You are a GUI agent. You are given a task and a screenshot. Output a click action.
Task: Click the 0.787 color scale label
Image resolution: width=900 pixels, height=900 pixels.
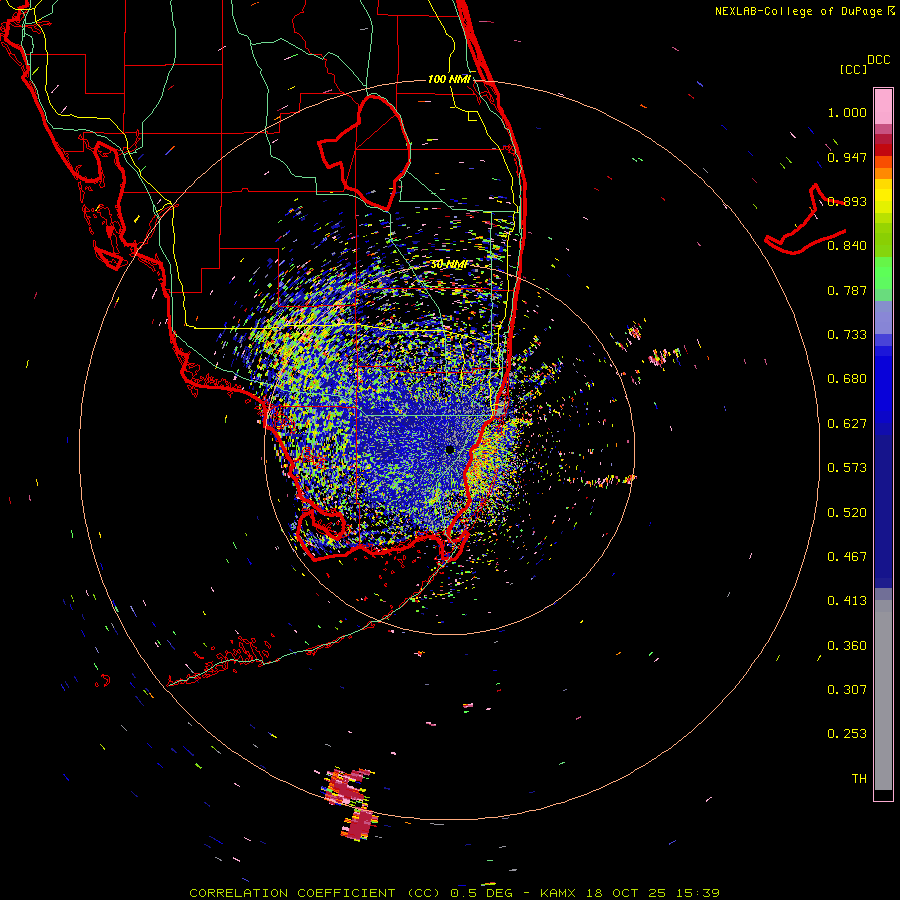click(x=847, y=290)
